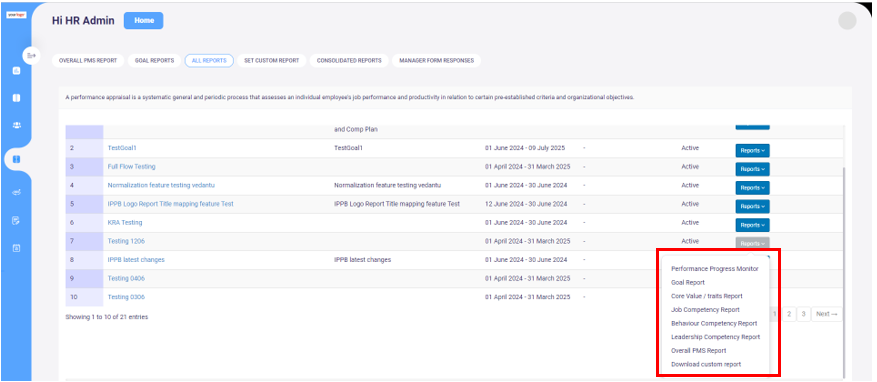Image resolution: width=877 pixels, height=382 pixels.
Task: Click the 'your logo' image at top left
Action: point(16,15)
